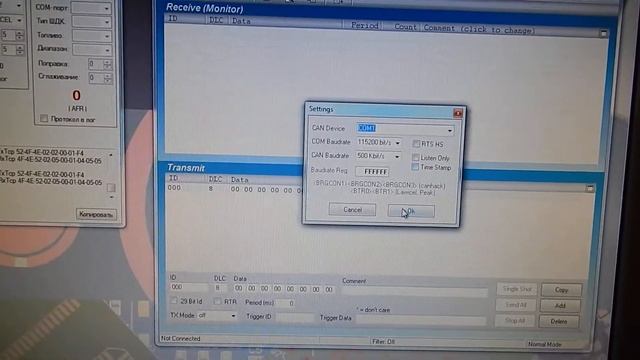The width and height of the screenshot is (640, 360).
Task: Toggle the Протокол в лог checkbox
Action: click(44, 118)
